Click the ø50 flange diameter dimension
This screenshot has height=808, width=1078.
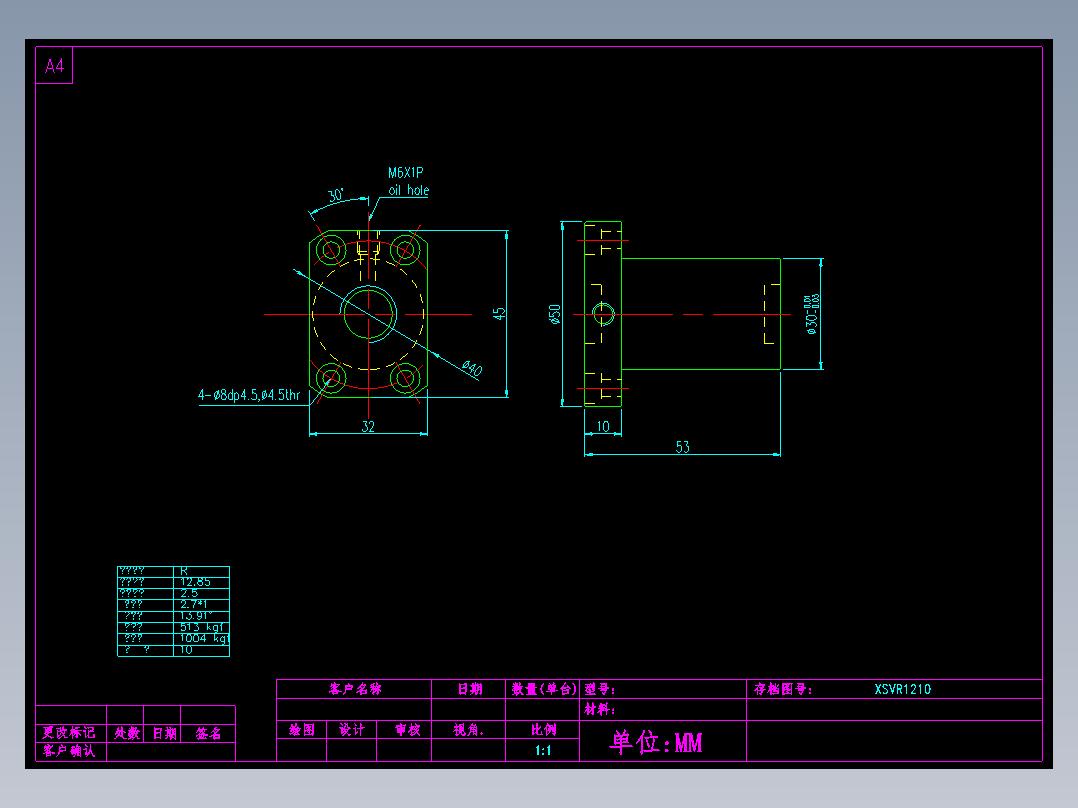click(x=555, y=314)
